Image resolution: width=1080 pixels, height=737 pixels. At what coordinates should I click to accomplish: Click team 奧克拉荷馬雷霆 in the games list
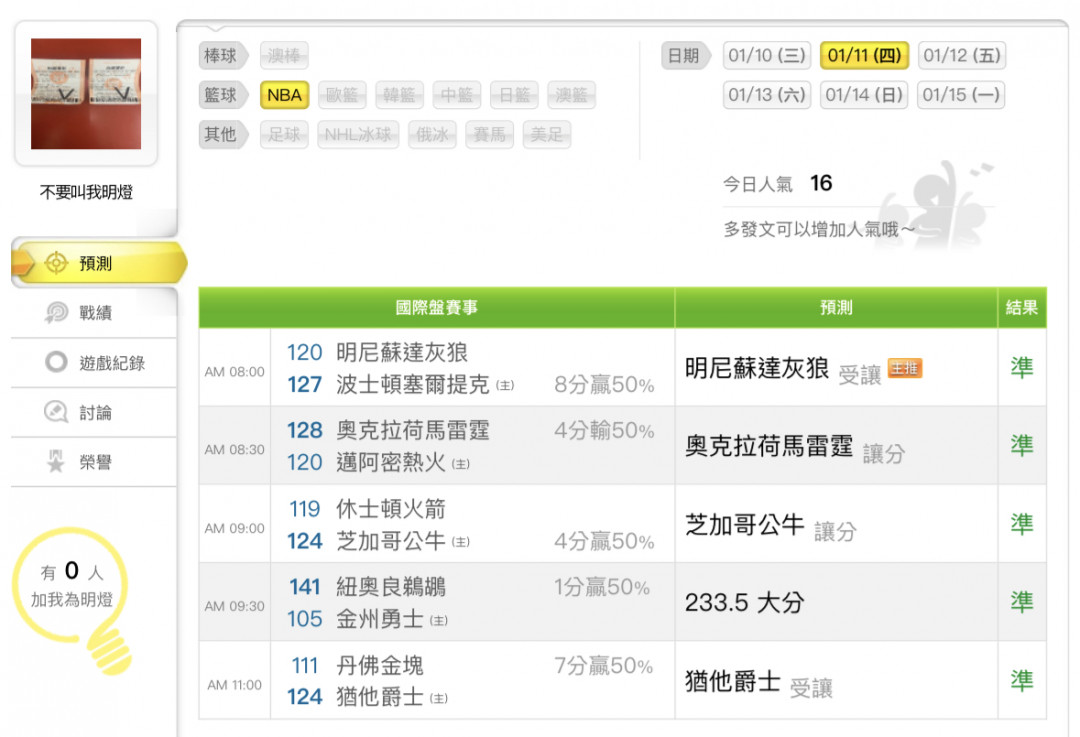tap(413, 430)
